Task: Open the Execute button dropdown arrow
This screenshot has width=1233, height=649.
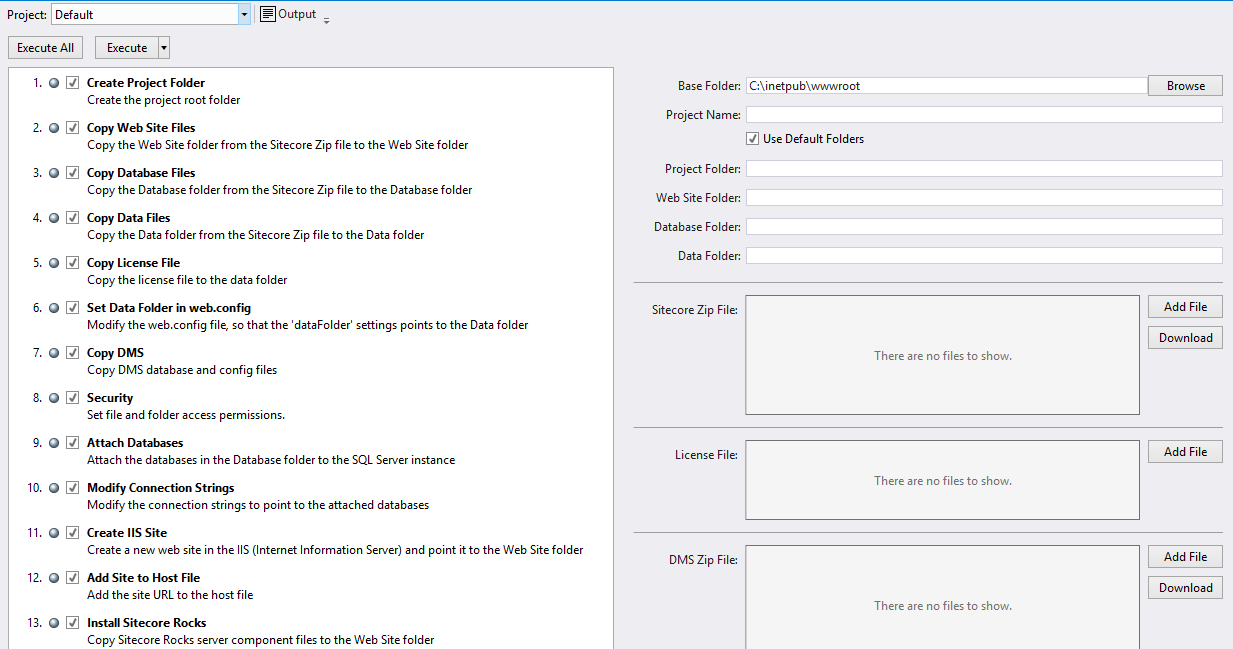Action: tap(163, 47)
